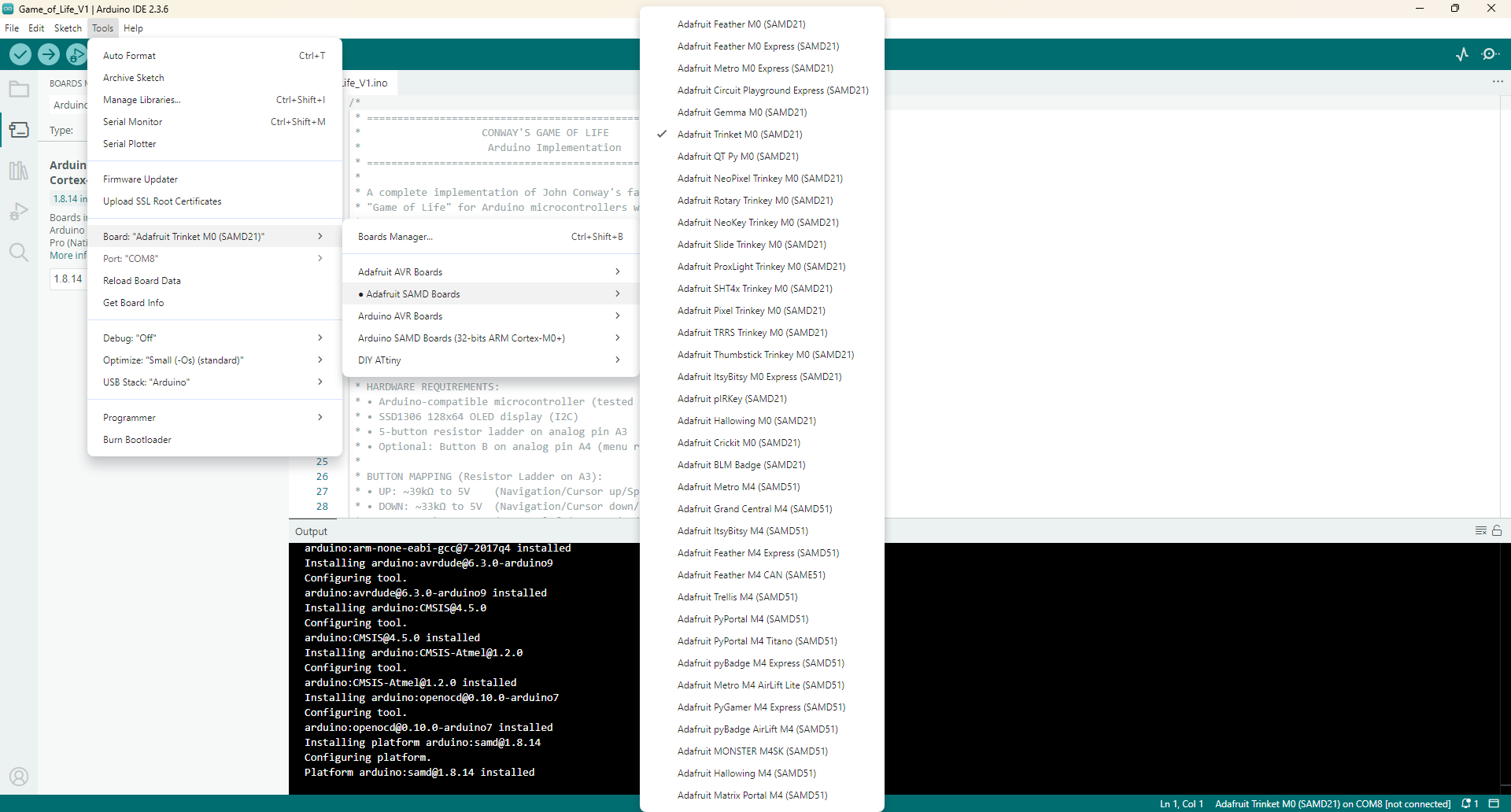
Task: Choose Get Board Info entry
Action: [214, 303]
